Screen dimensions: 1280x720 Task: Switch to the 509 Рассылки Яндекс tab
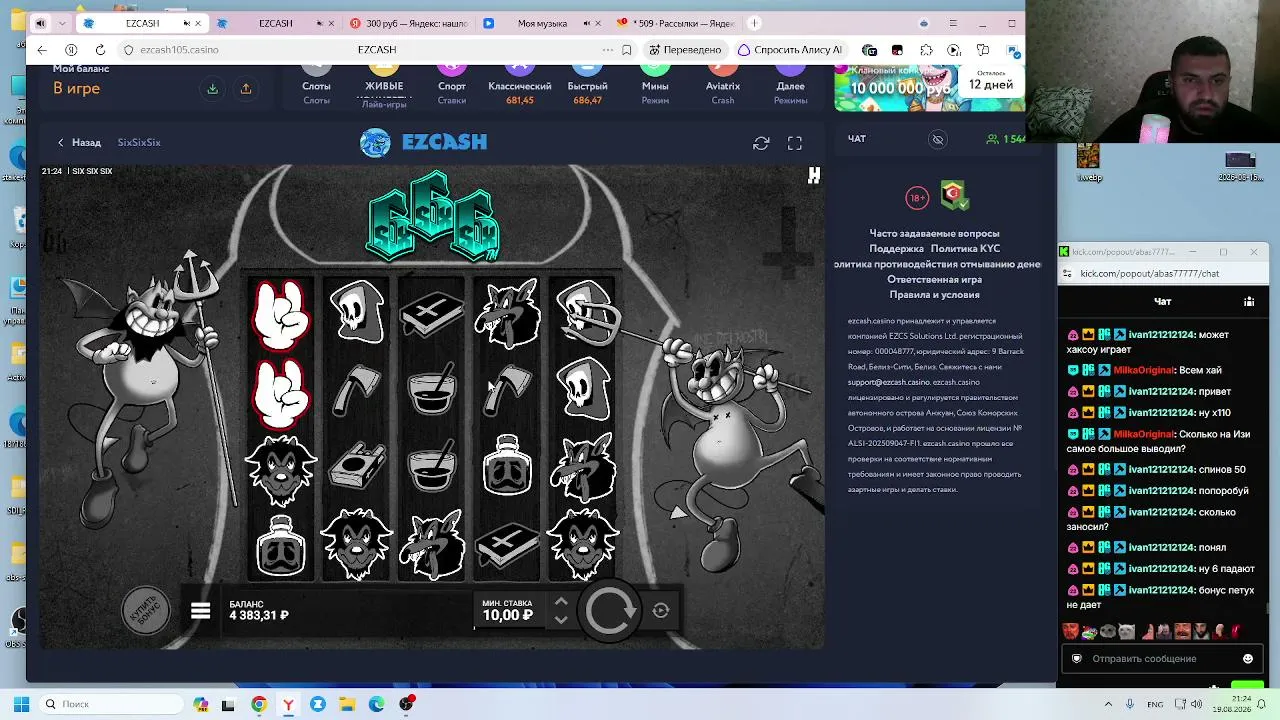[676, 23]
